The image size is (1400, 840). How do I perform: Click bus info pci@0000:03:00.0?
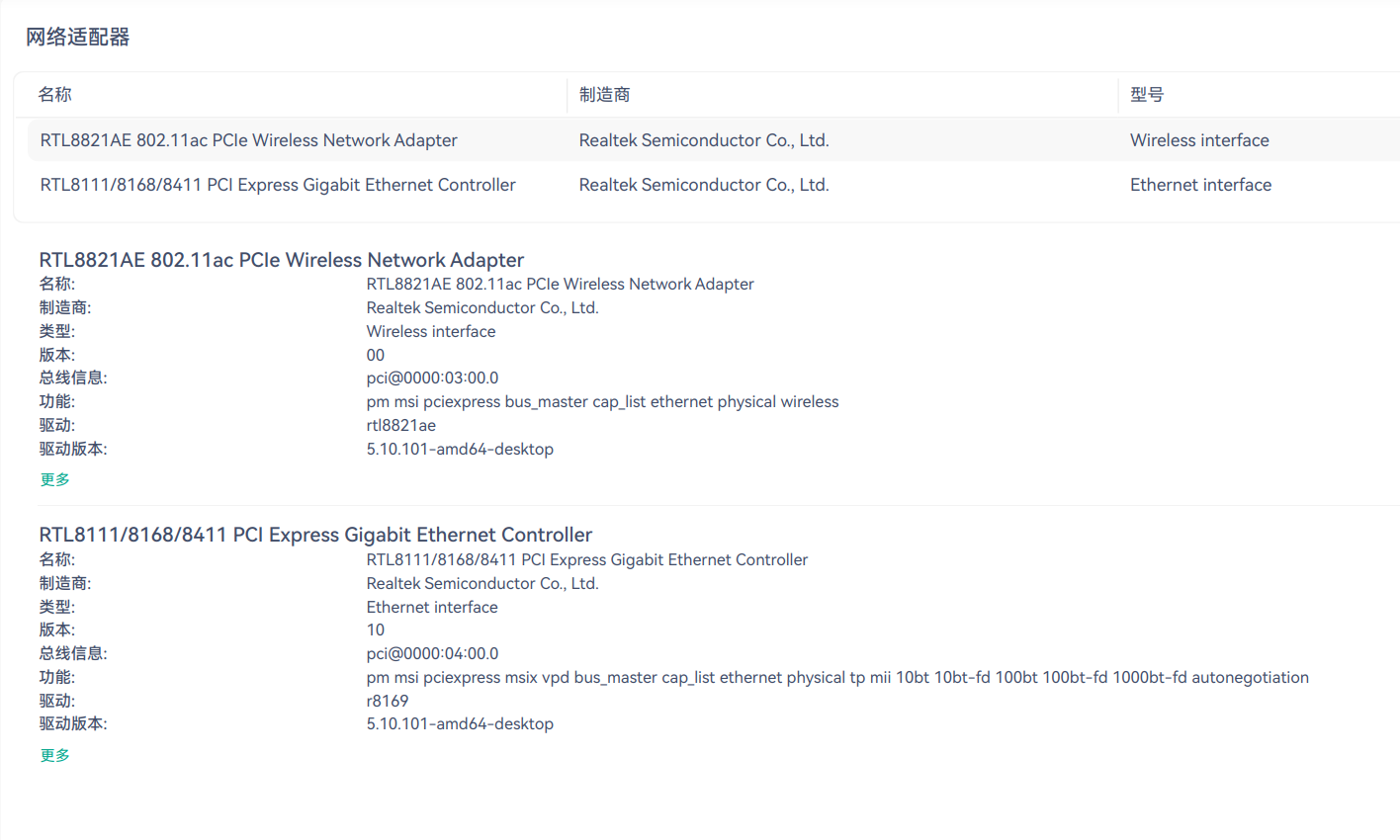point(432,378)
